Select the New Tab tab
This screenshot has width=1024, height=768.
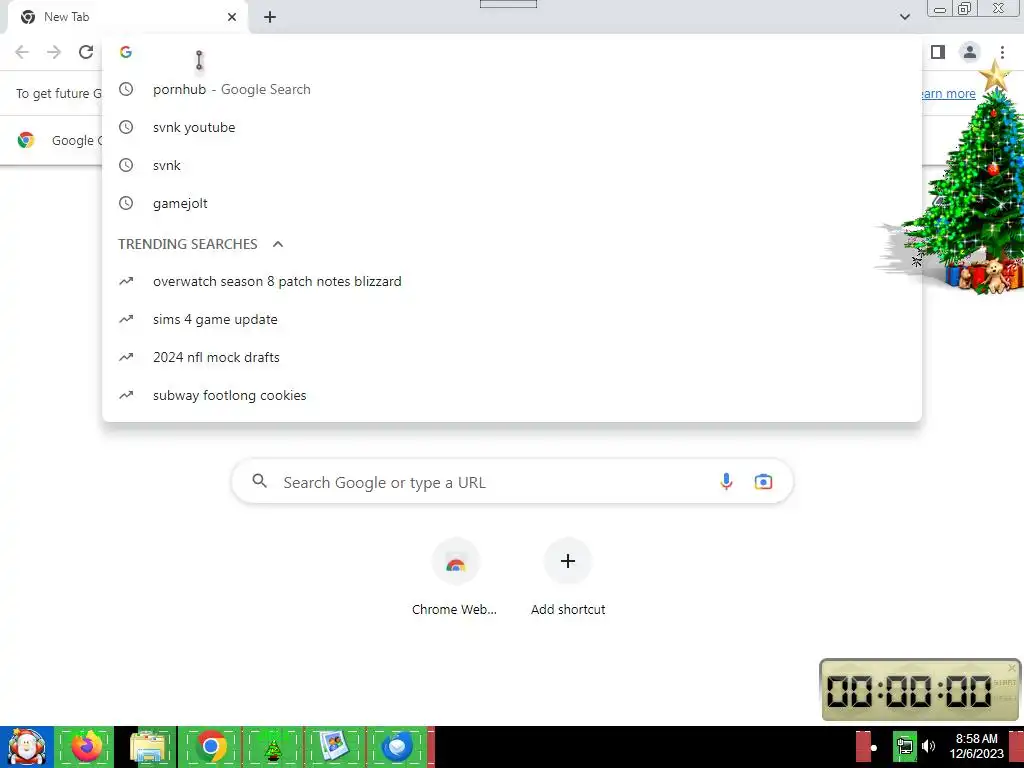(128, 18)
